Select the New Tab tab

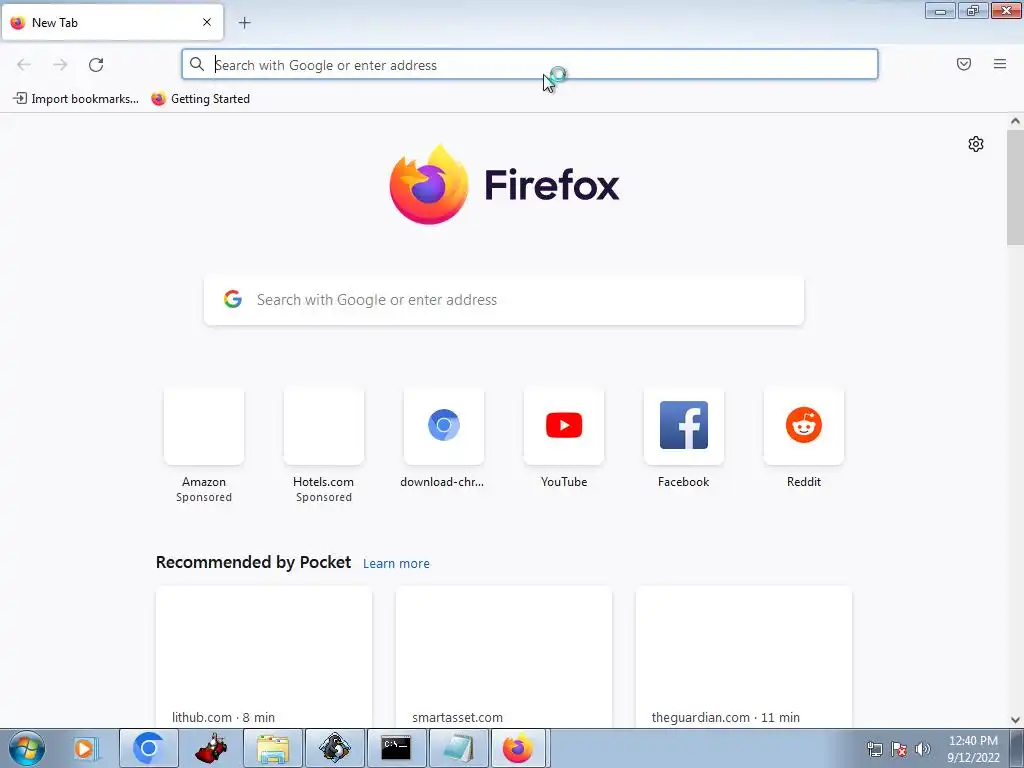pyautogui.click(x=112, y=22)
